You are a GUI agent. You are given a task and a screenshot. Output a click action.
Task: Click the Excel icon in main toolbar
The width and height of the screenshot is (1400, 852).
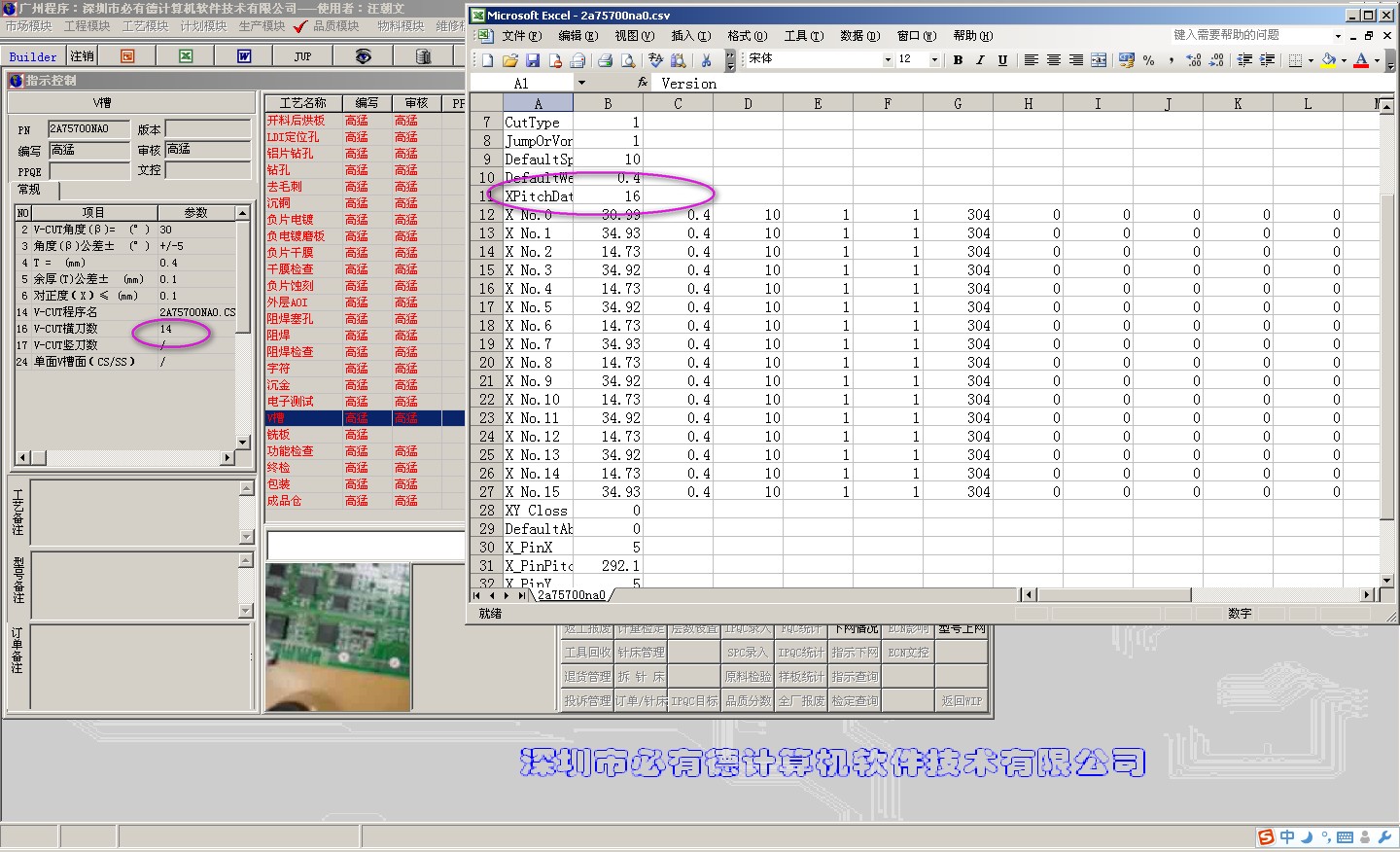tap(186, 56)
